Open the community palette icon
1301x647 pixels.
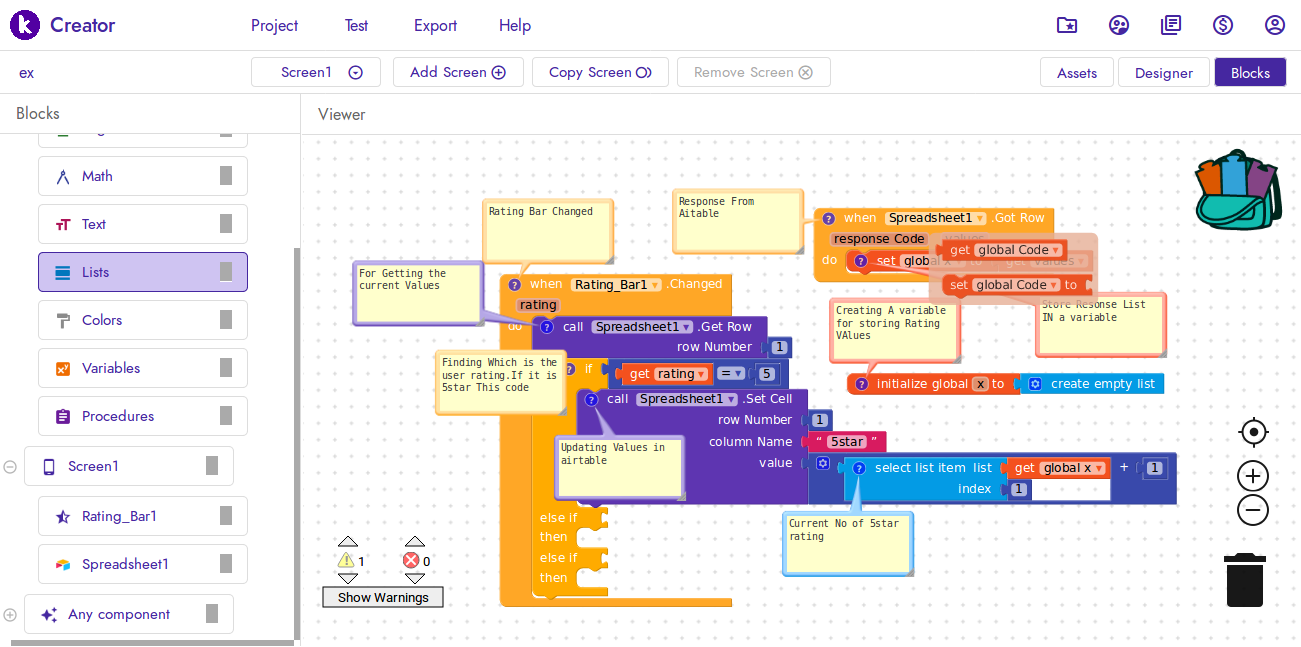(x=1119, y=26)
